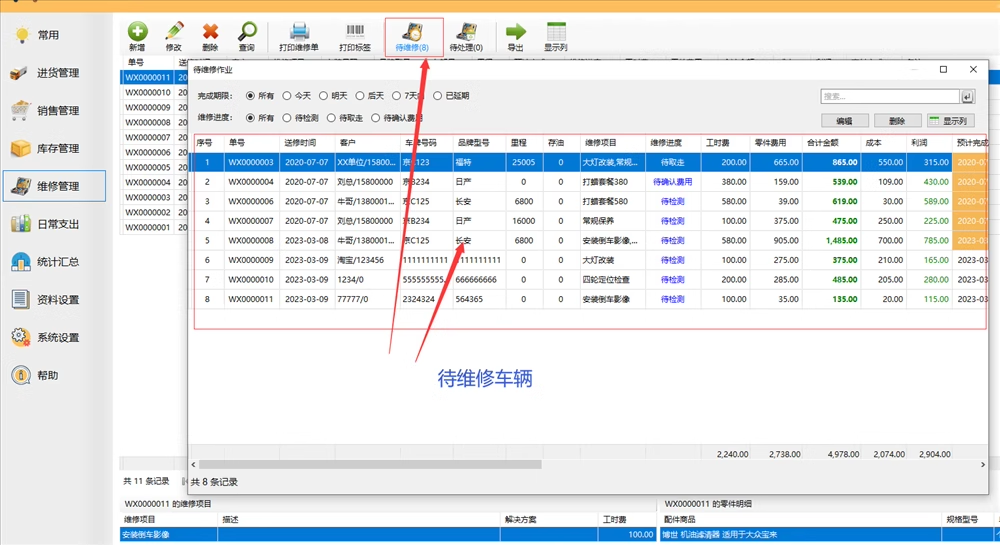
Task: Select 所有 radio for 完成期限
Action: point(250,96)
